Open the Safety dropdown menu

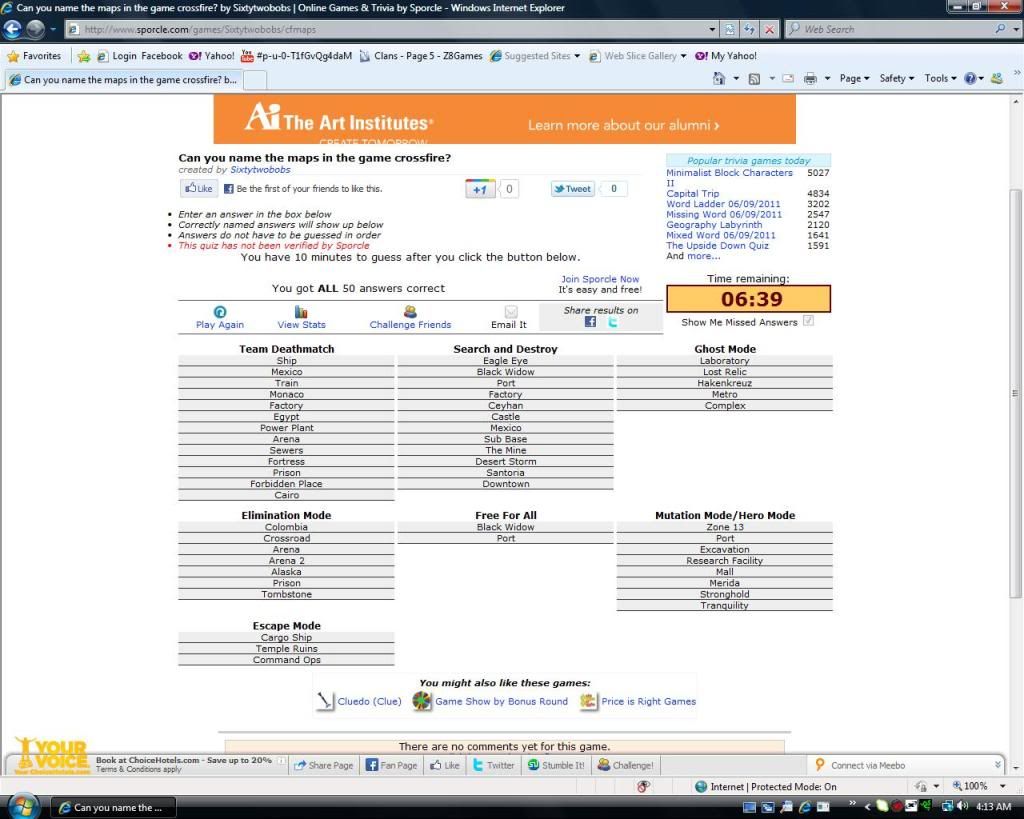tap(896, 78)
